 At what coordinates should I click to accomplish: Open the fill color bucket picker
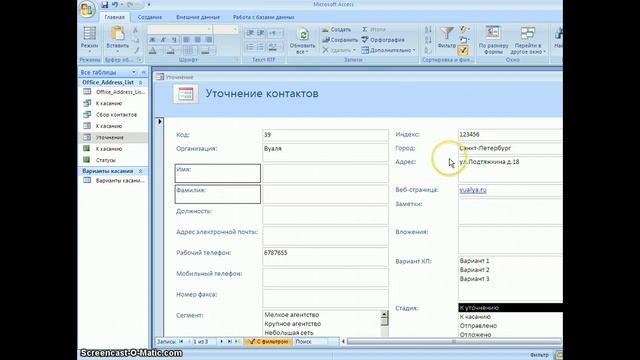click(172, 51)
